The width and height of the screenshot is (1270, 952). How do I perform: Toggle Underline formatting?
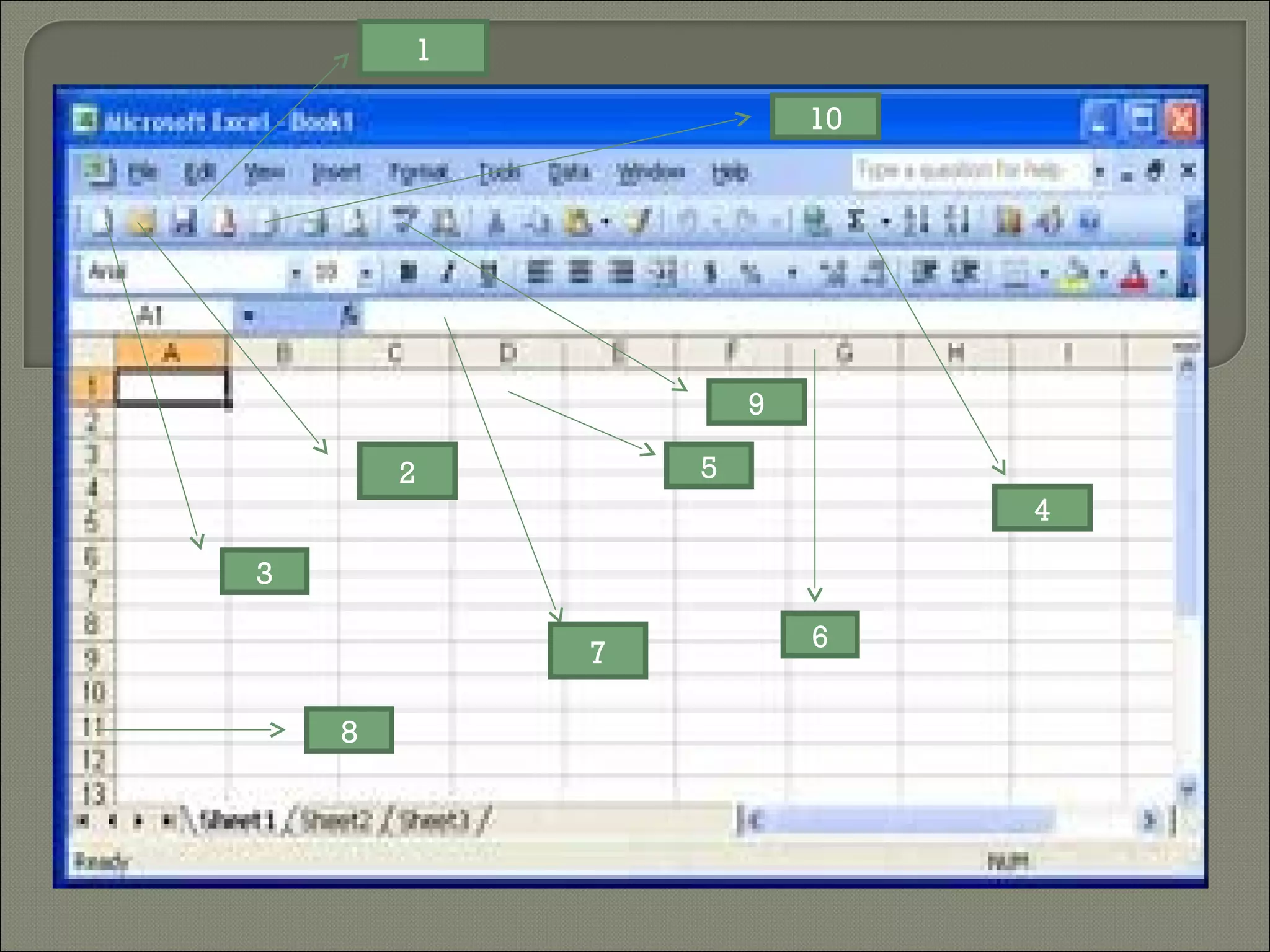point(489,271)
